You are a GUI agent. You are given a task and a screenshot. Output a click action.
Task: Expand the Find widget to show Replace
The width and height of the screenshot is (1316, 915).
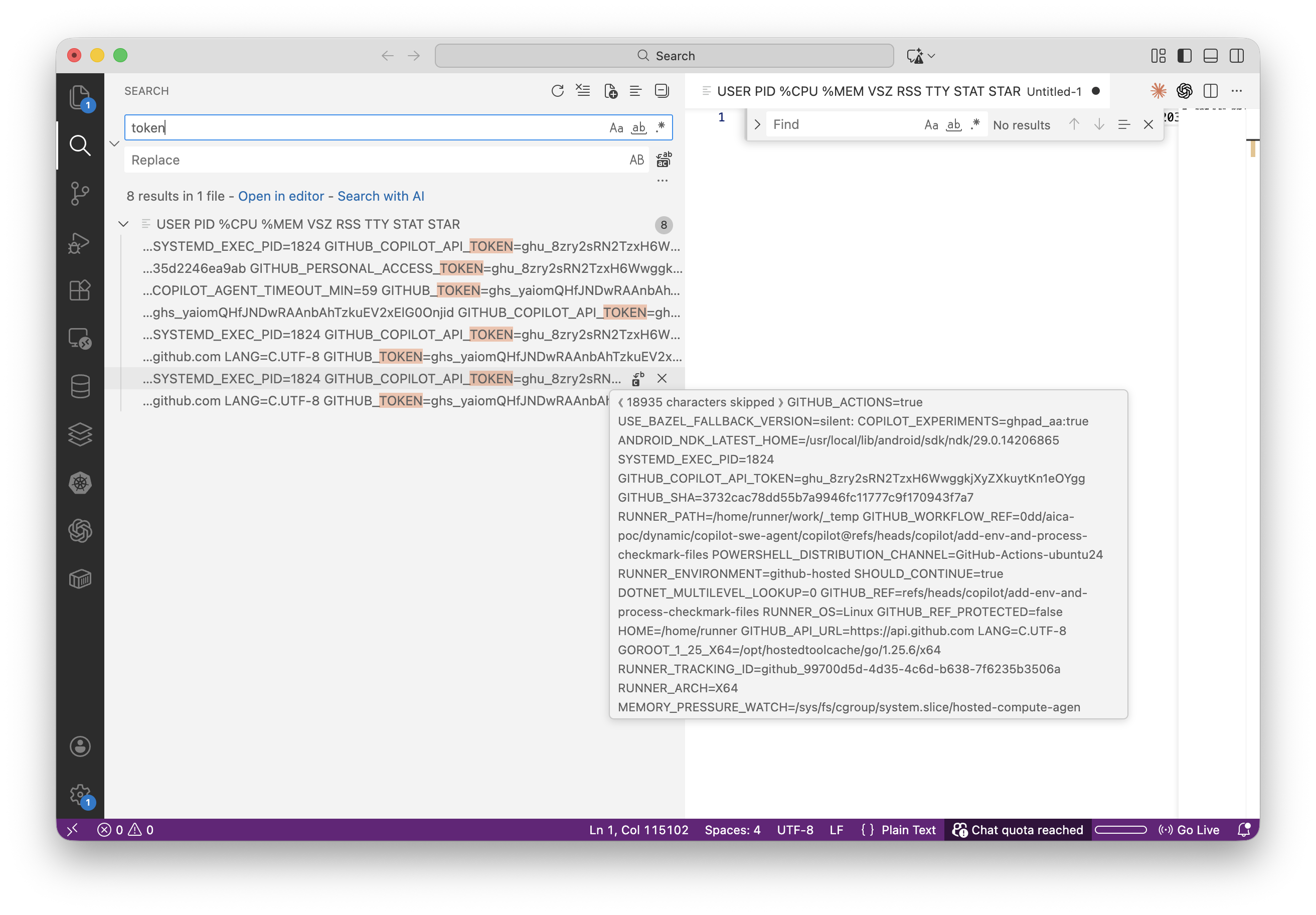click(x=757, y=124)
